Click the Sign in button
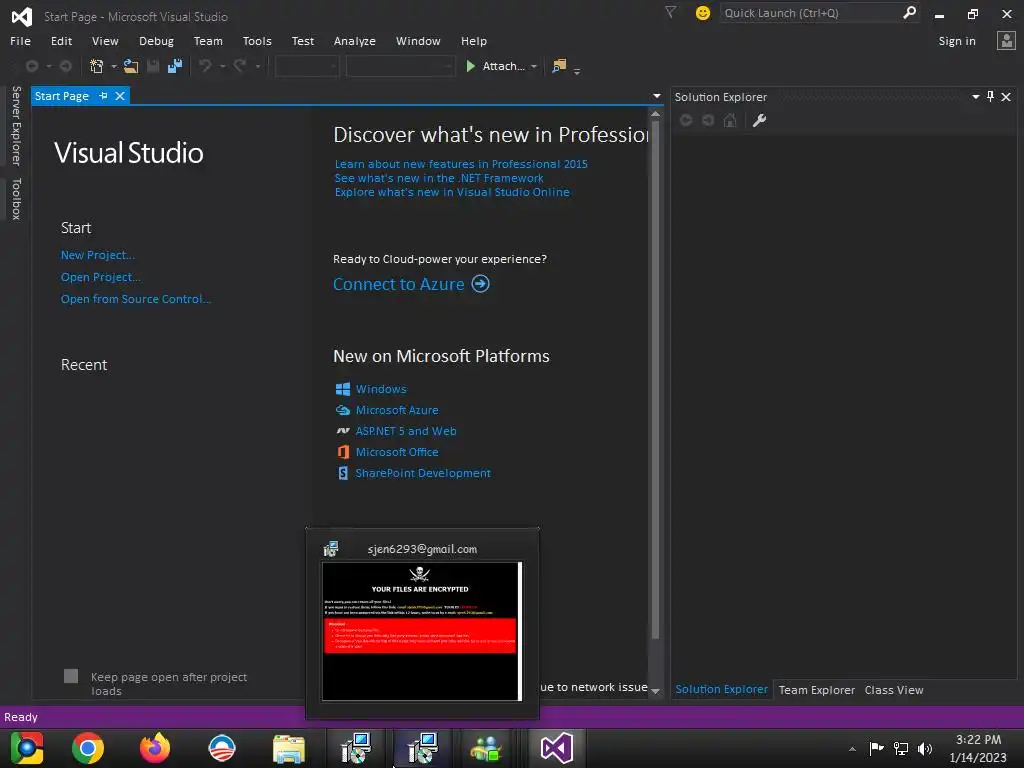The width and height of the screenshot is (1024, 768). [957, 41]
